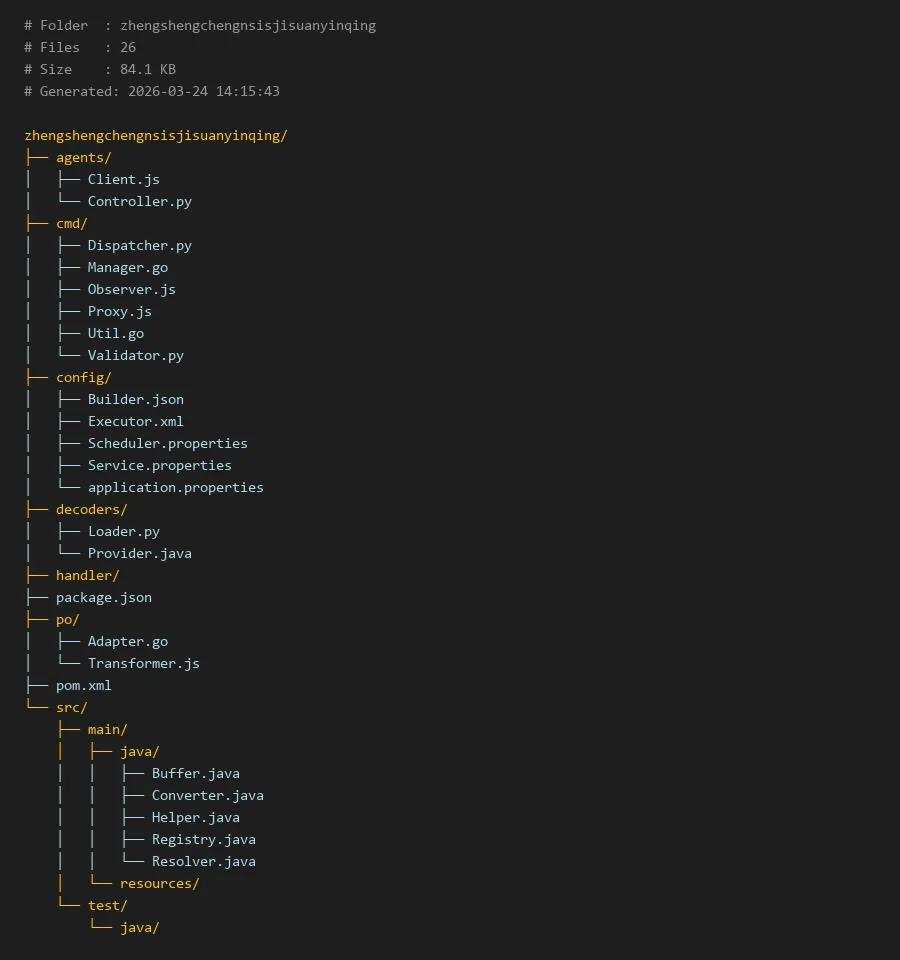The image size is (900, 960).
Task: Expand the agents/ folder entry
Action: pyautogui.click(x=83, y=157)
